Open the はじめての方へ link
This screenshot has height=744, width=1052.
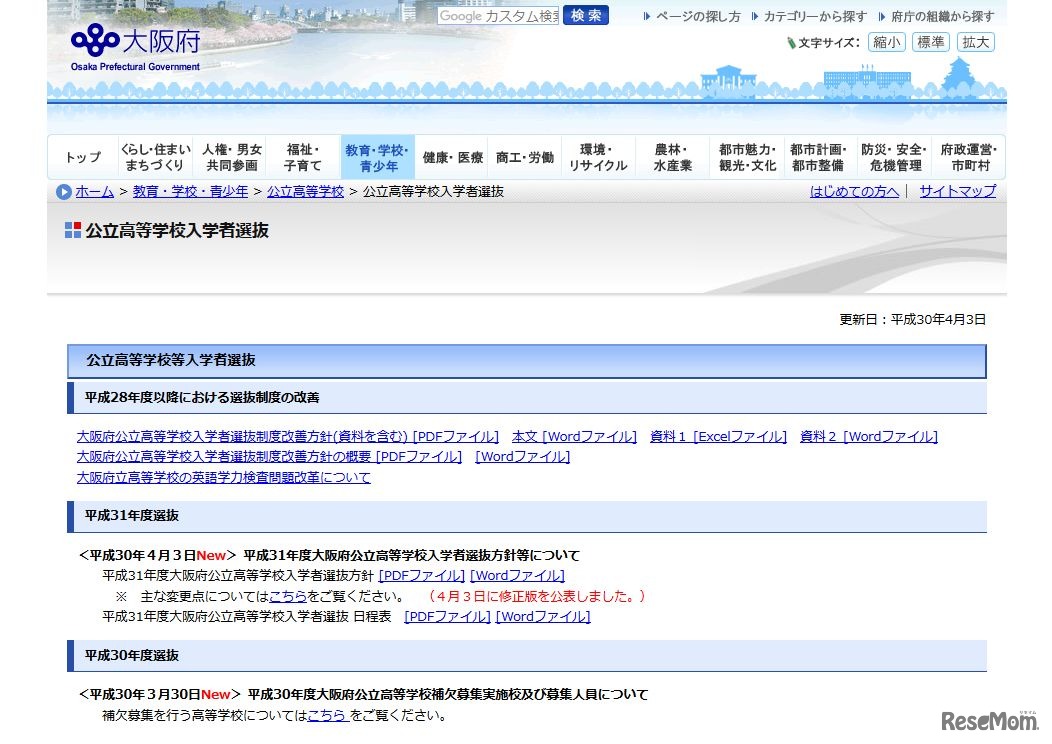854,191
